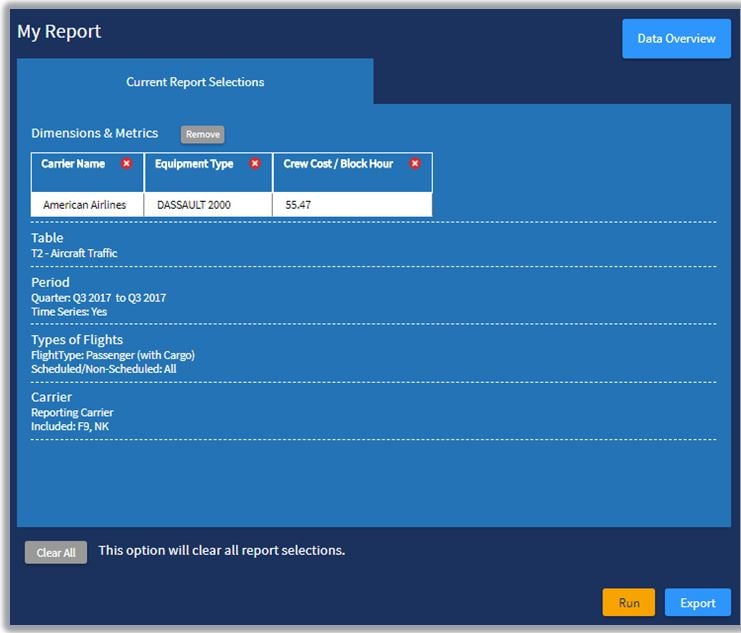Select the Equipment Type column header
The height and width of the screenshot is (633, 741).
pos(194,164)
